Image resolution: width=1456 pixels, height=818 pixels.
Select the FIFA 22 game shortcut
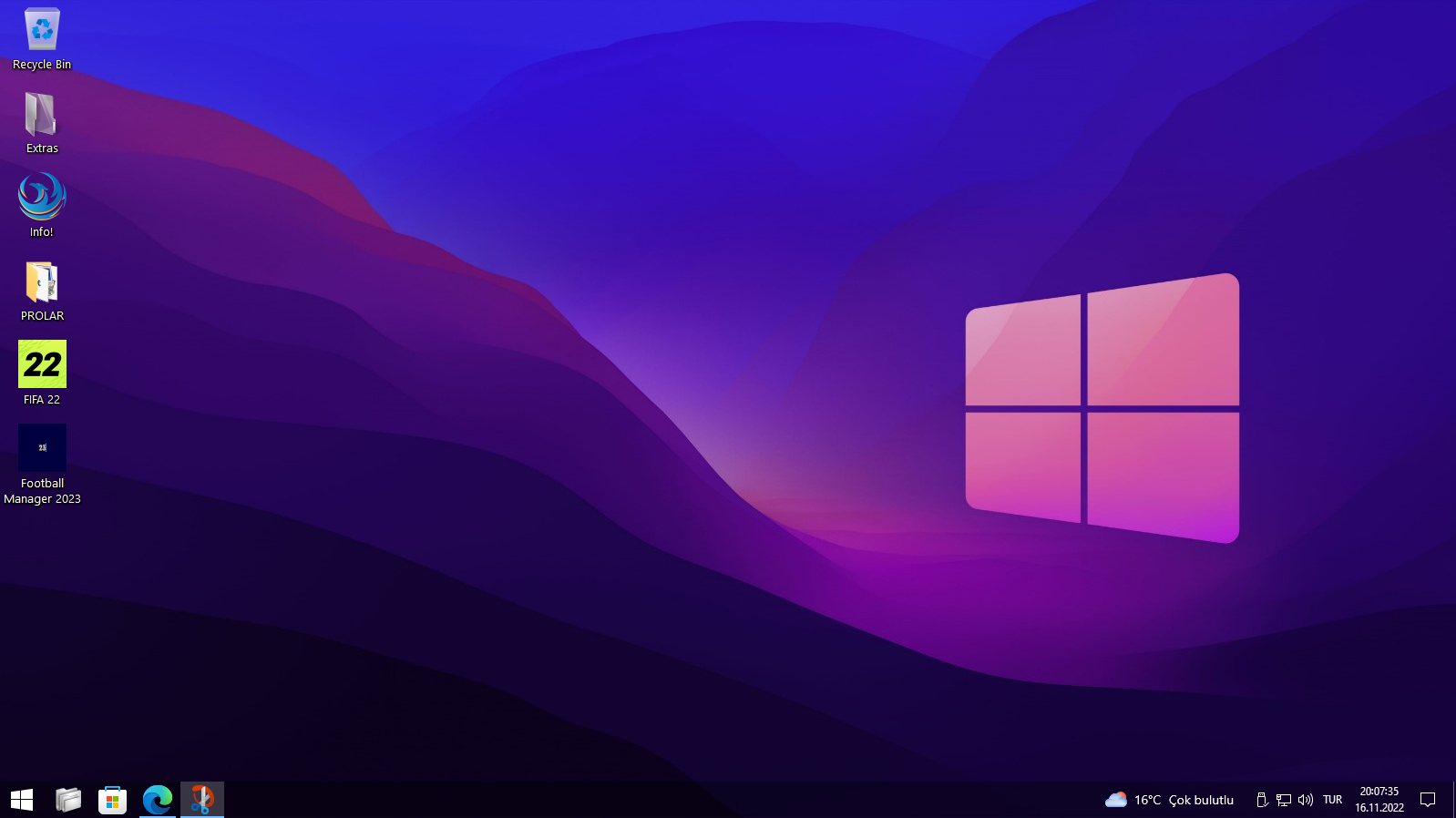pos(42,373)
